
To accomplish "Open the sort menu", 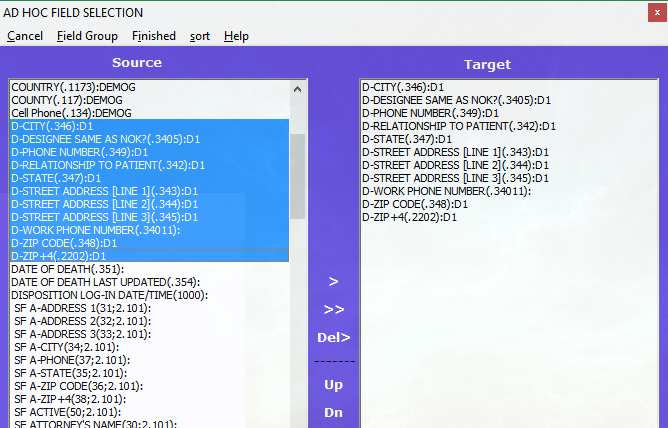I will [x=200, y=36].
